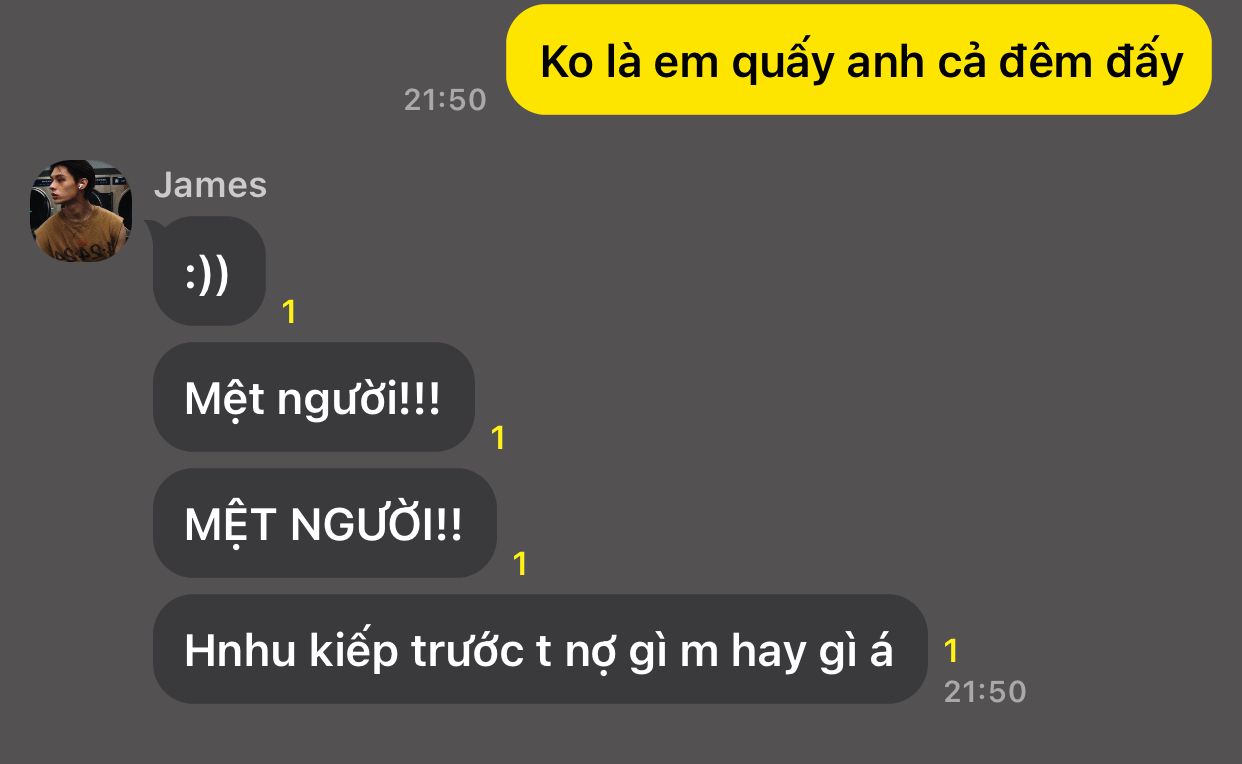The height and width of the screenshot is (764, 1242).
Task: Click the 21:50 timestamp under James's last message
Action: 985,692
